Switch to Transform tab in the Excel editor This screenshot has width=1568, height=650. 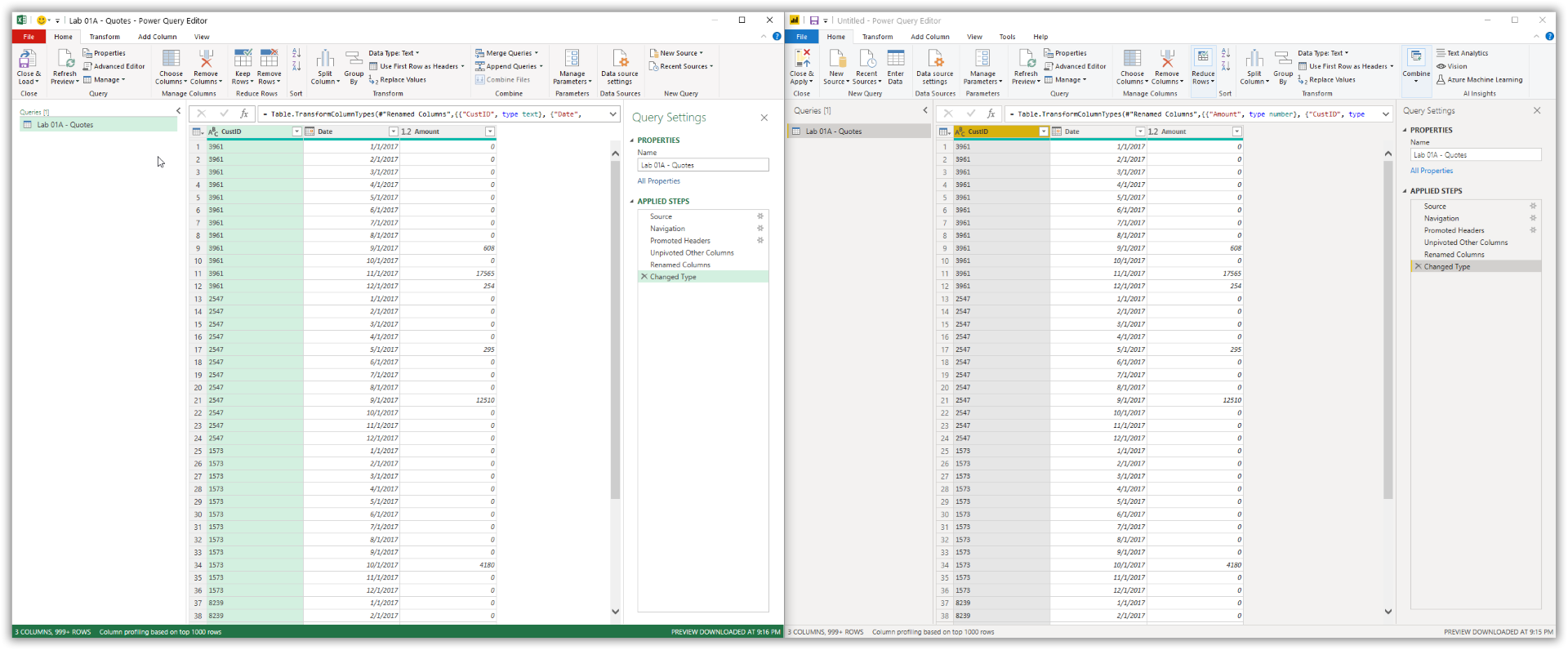105,37
